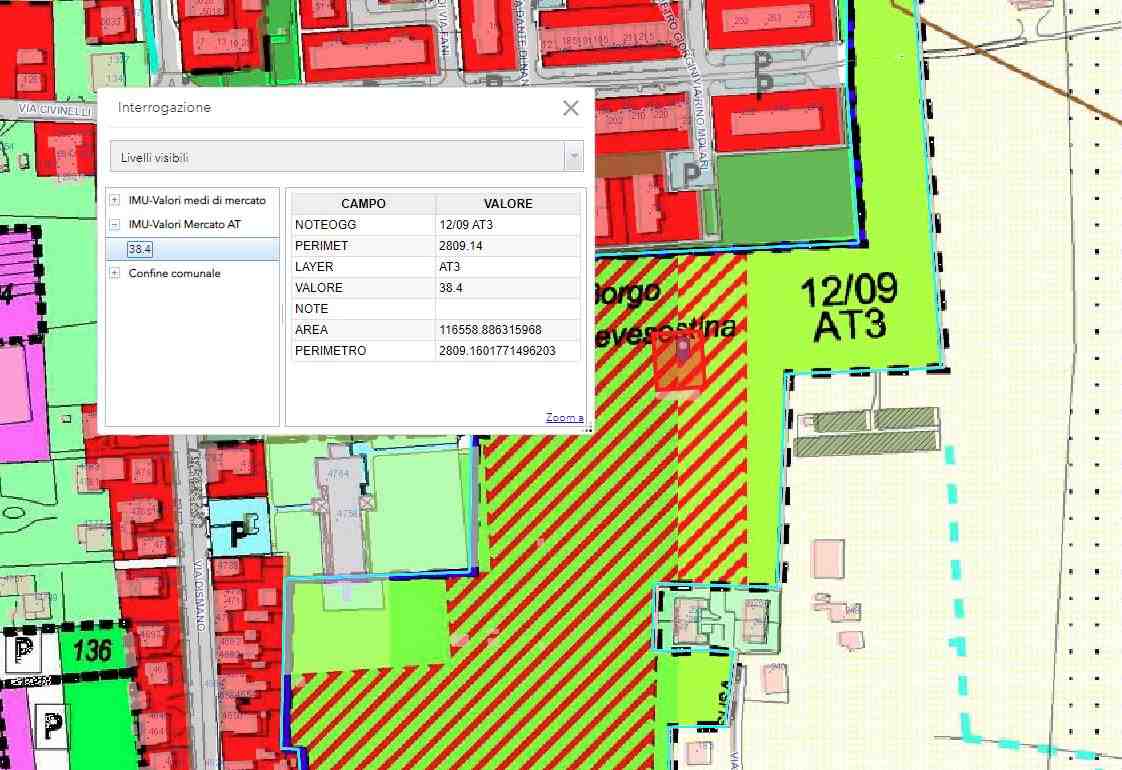The width and height of the screenshot is (1122, 770).
Task: Click the Zoom a link
Action: tap(564, 417)
